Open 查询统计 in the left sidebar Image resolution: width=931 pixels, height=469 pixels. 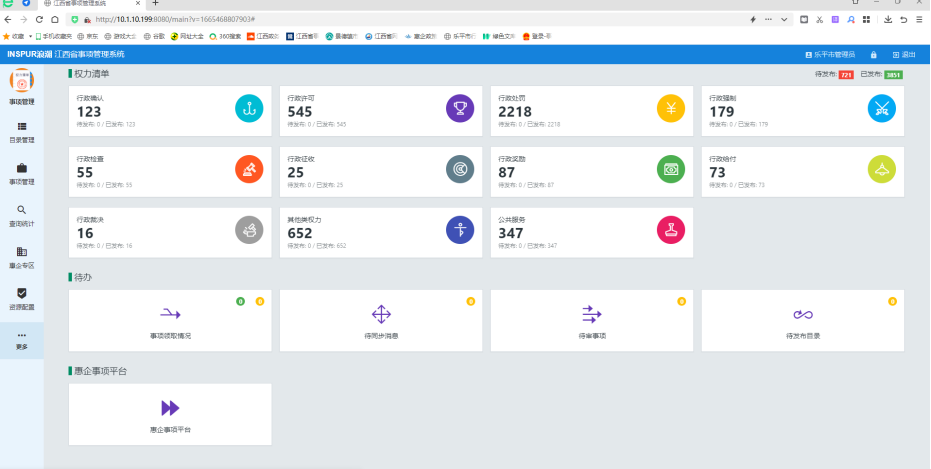[x=21, y=215]
